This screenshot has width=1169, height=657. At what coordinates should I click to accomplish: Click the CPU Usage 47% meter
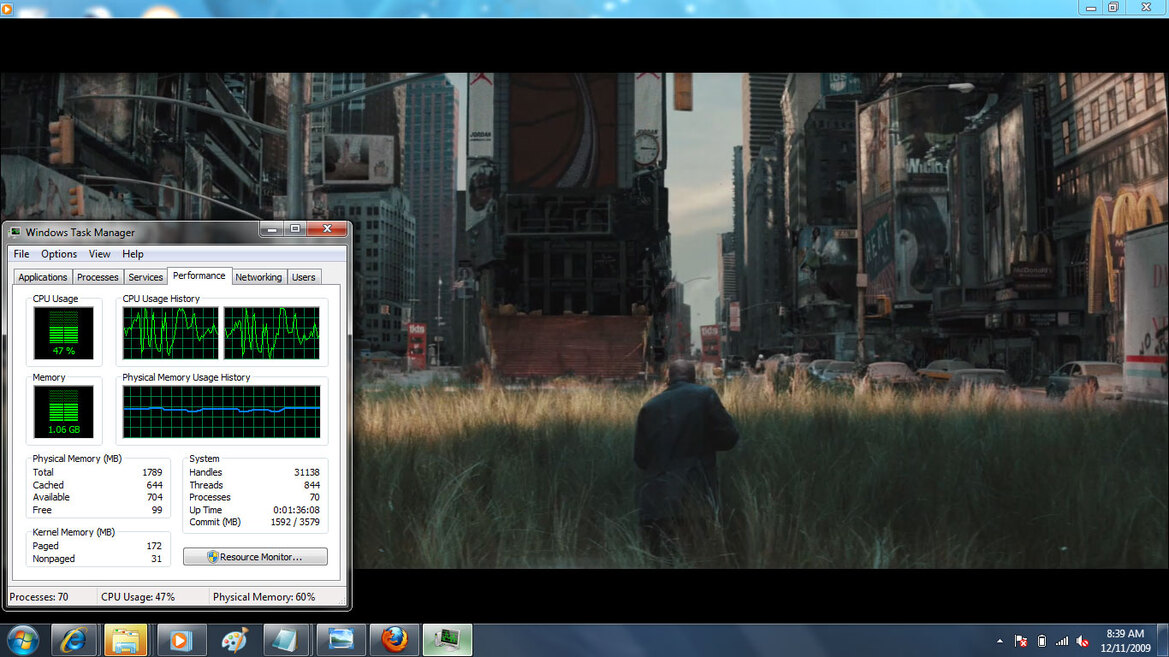pos(63,333)
